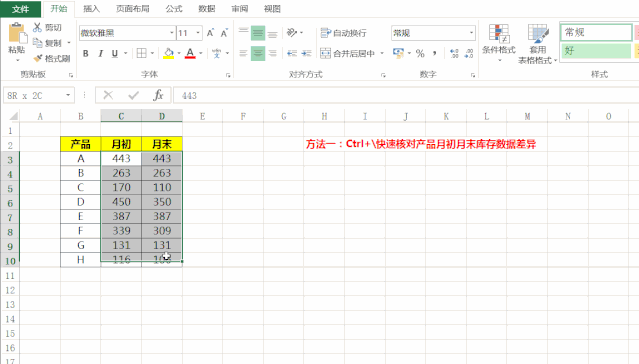
Task: Click the Borders icon
Action: (x=141, y=53)
